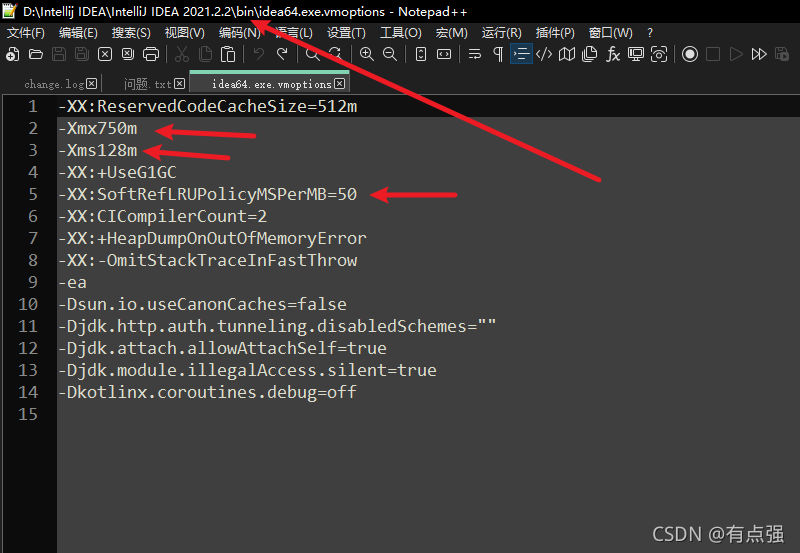Open the User Defined Language icon
Image resolution: width=800 pixels, height=553 pixels.
tap(544, 54)
